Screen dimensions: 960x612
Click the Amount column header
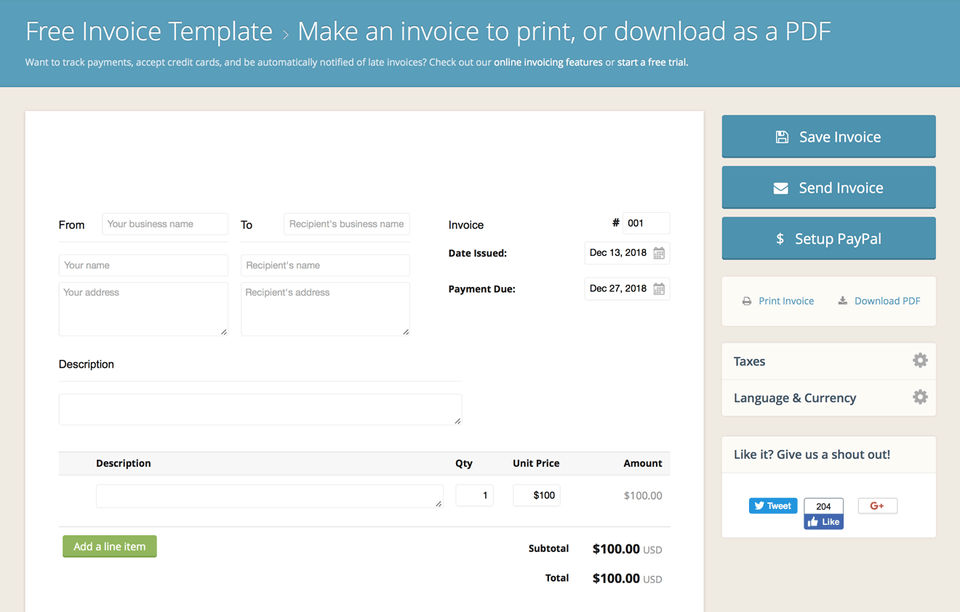[643, 463]
